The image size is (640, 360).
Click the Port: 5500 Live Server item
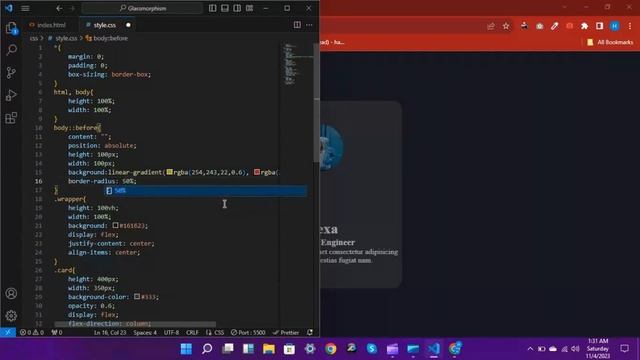(x=248, y=332)
